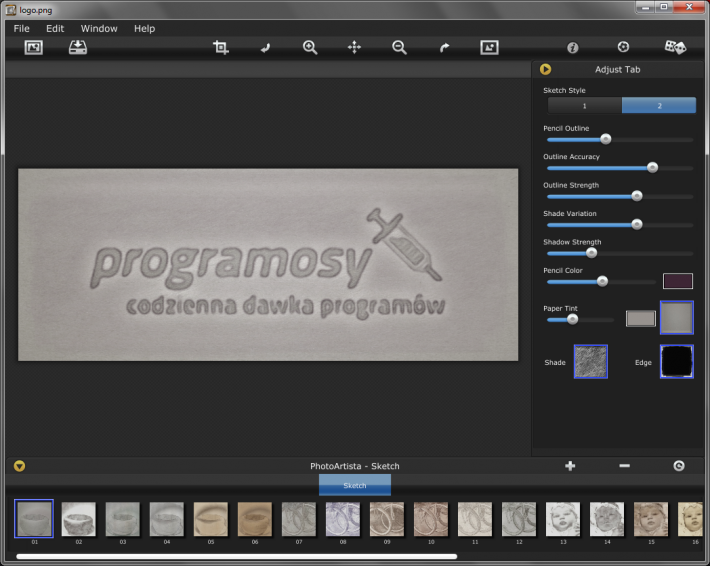Open the Window menu
Image resolution: width=710 pixels, height=566 pixels.
tap(99, 29)
